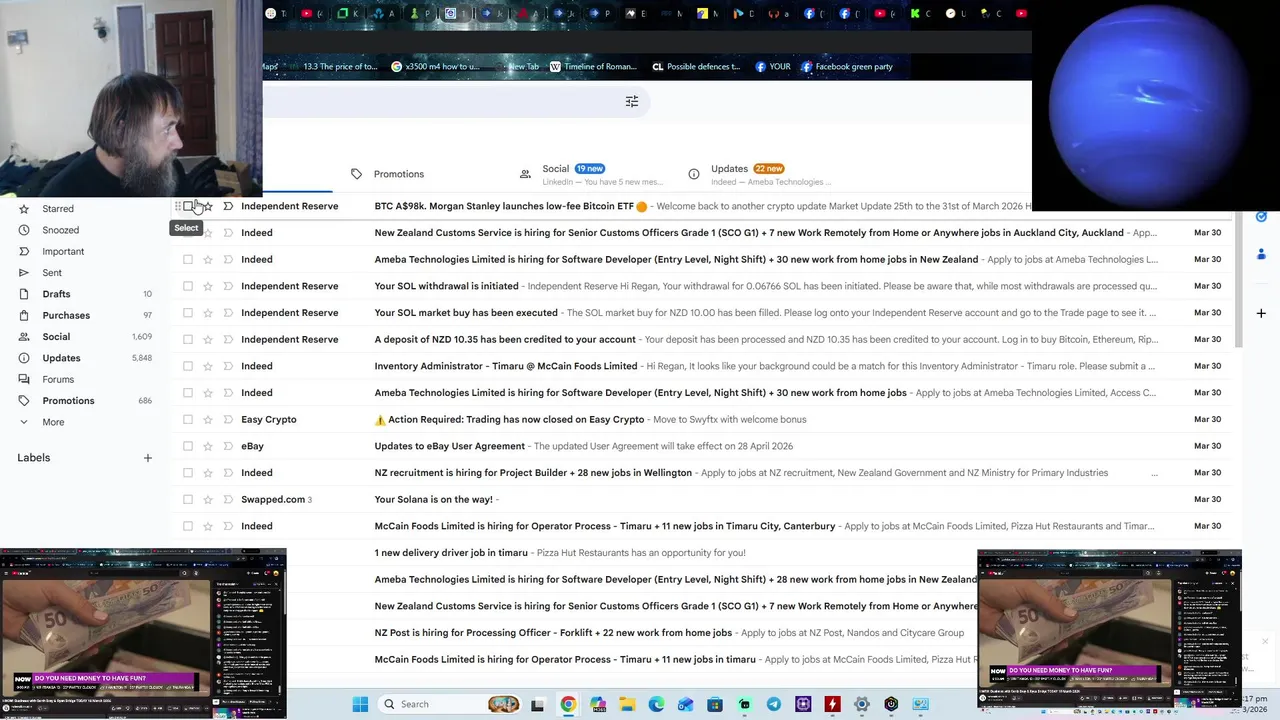Open the 'x3500 m4 how to u...' bookmark

[435, 67]
